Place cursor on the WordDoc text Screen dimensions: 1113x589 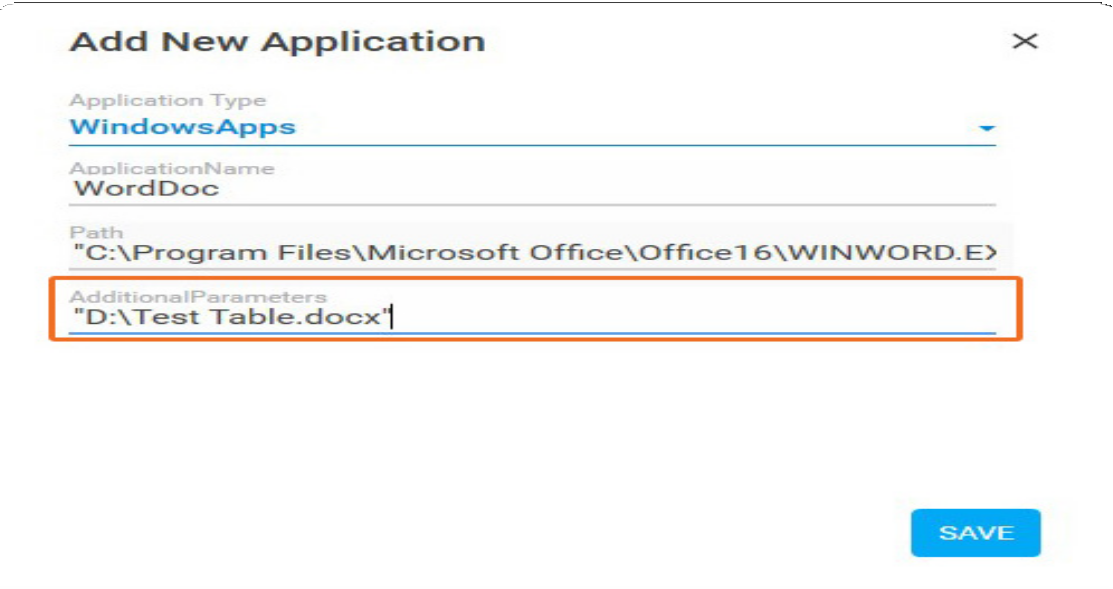[x=146, y=189]
